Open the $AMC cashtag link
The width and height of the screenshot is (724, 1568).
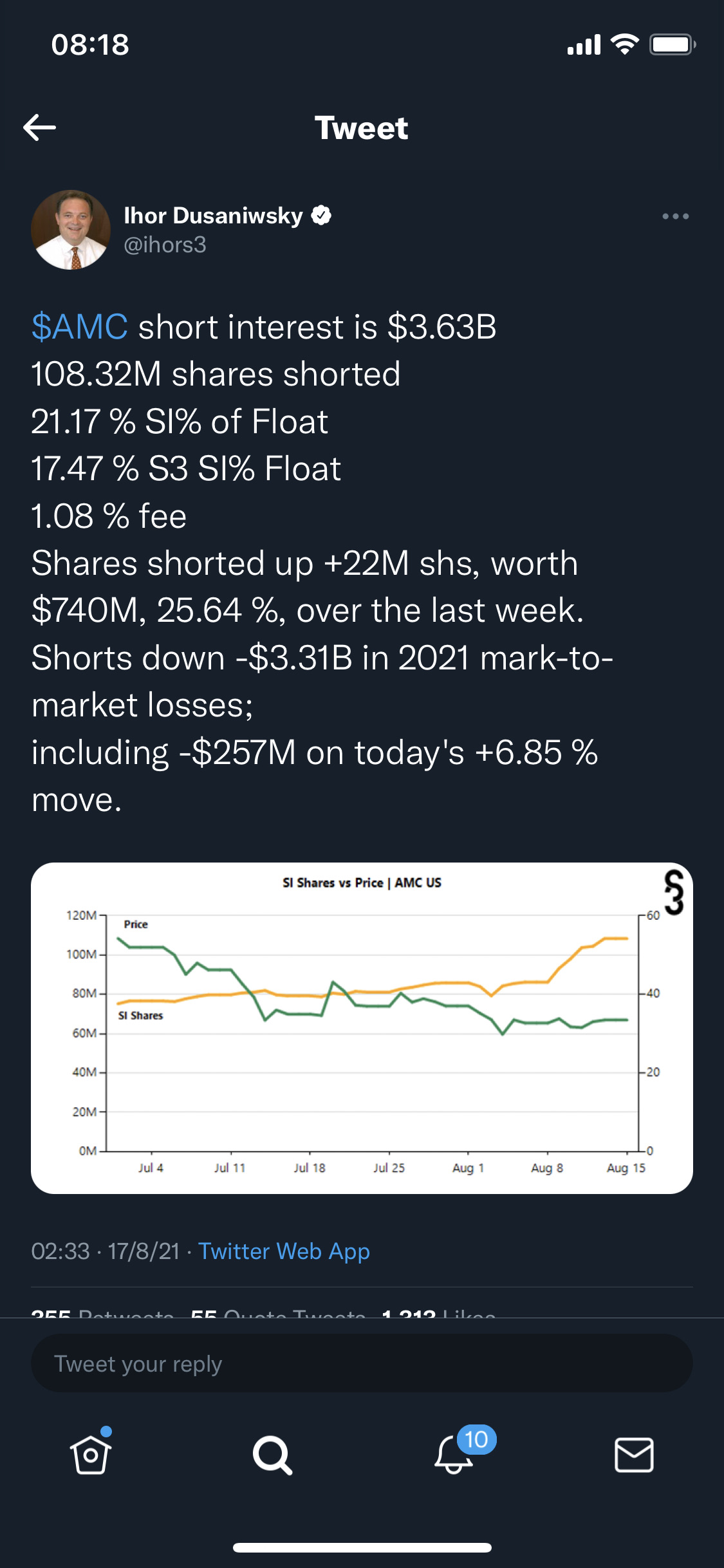click(80, 327)
